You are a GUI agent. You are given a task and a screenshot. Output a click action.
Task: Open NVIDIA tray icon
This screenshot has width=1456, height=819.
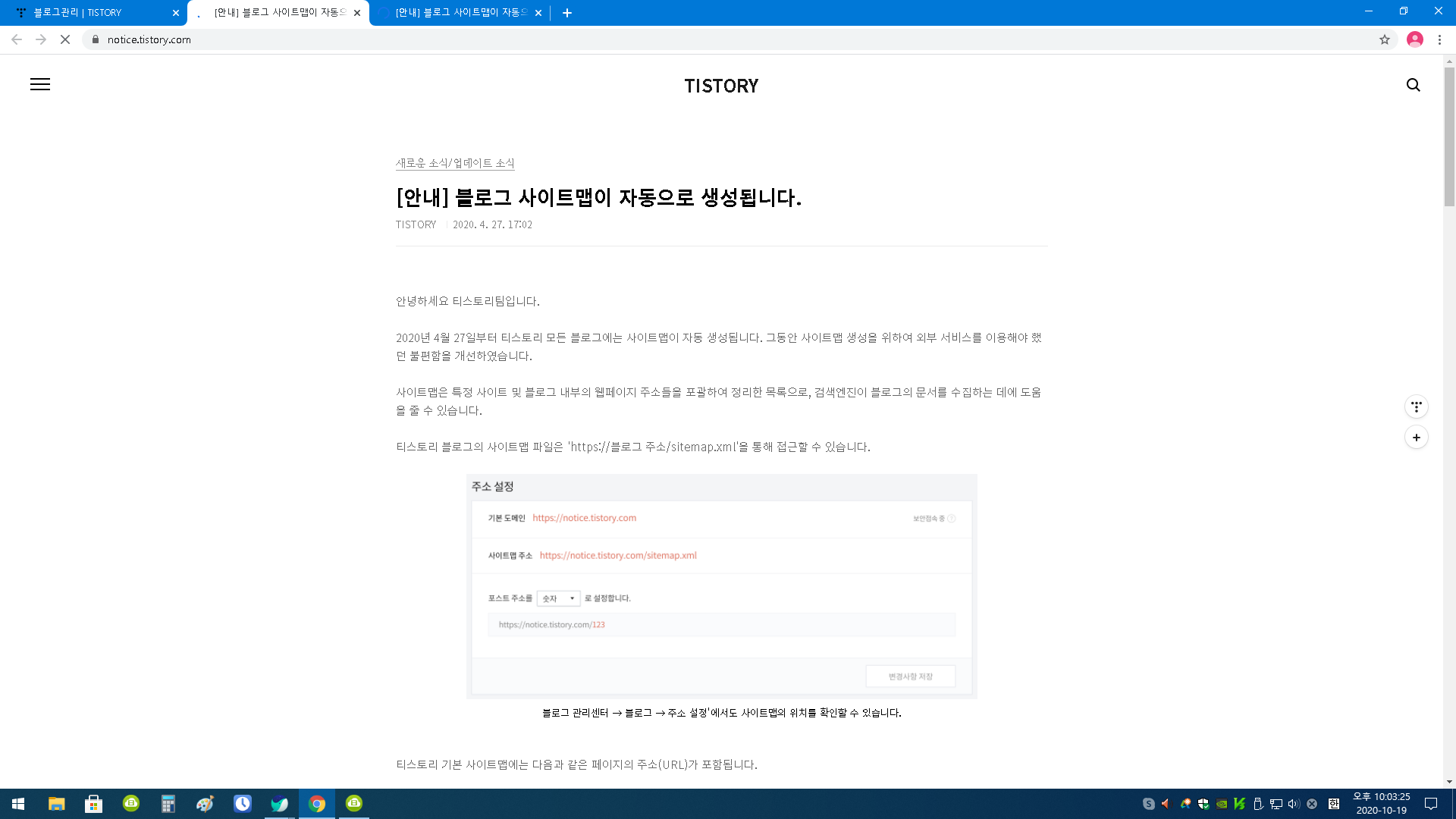click(1221, 804)
